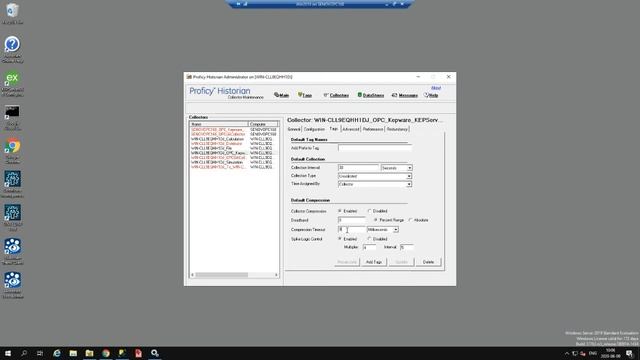Click the spike Interval field

pos(407,247)
